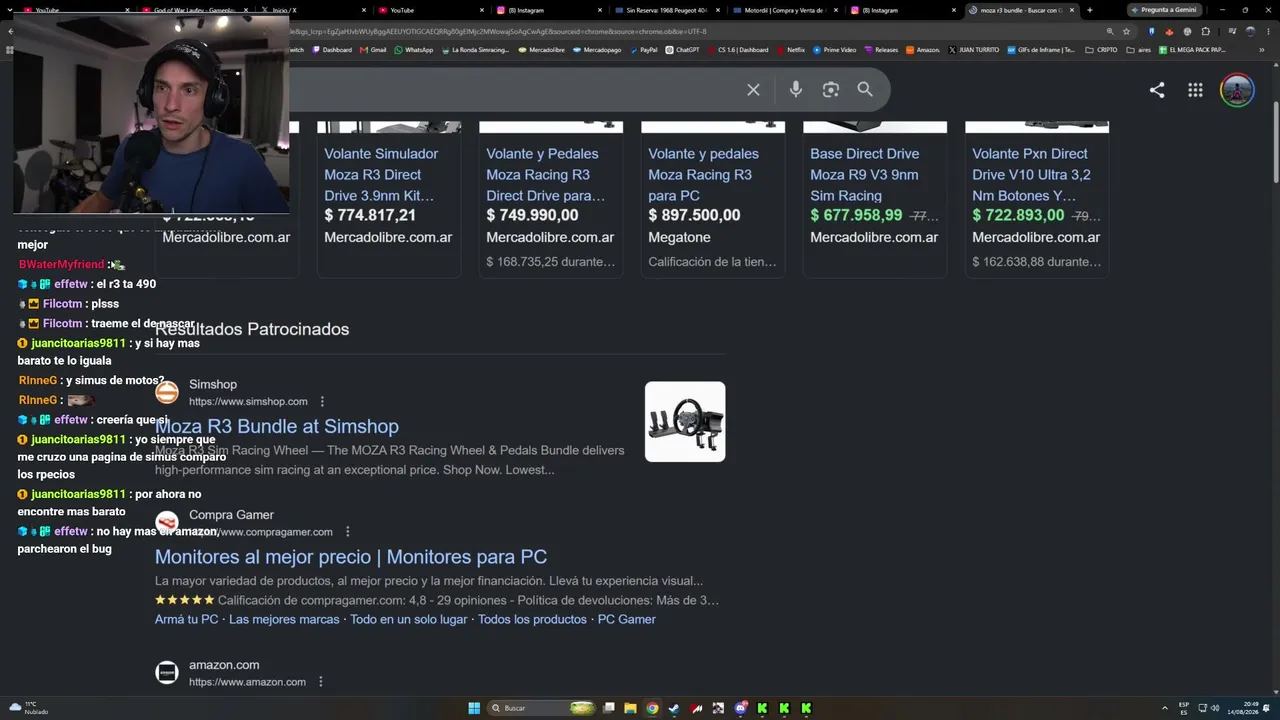Start a voice search with the microphone

[x=795, y=90]
